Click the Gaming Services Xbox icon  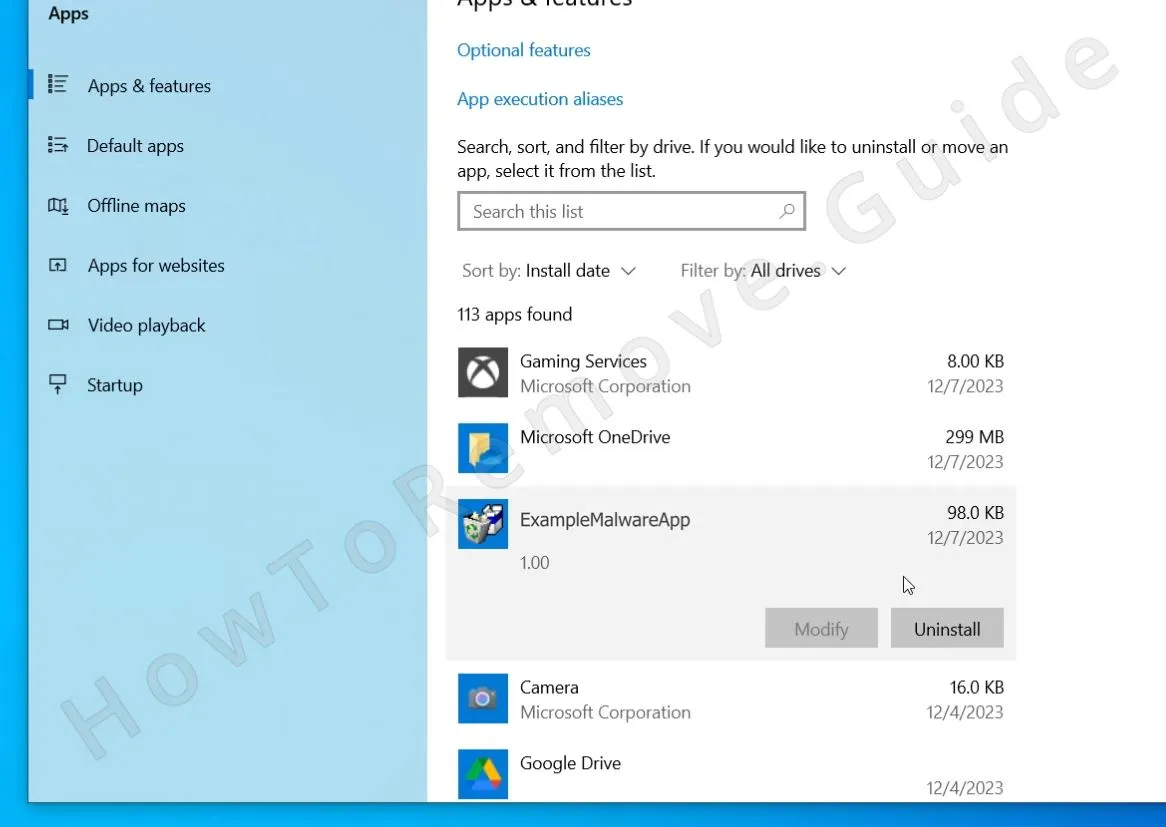point(483,372)
